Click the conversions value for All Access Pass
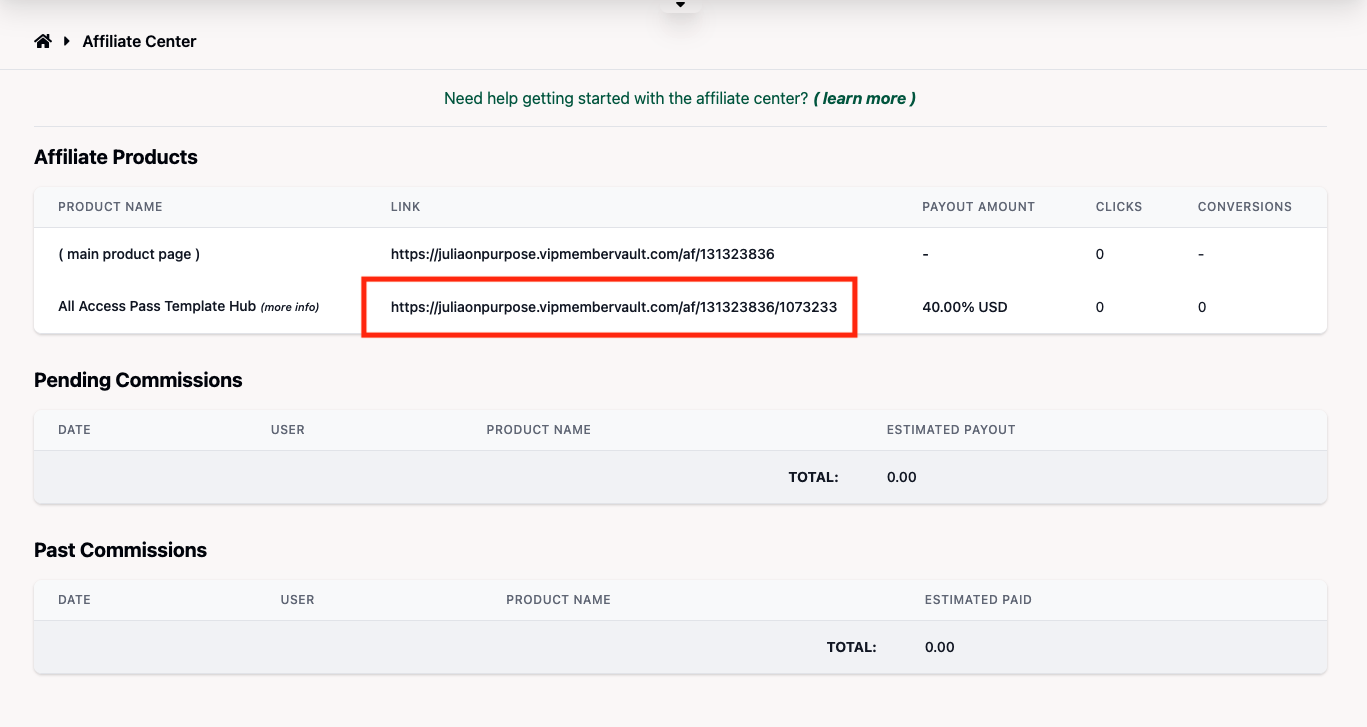1367x727 pixels. 1202,307
